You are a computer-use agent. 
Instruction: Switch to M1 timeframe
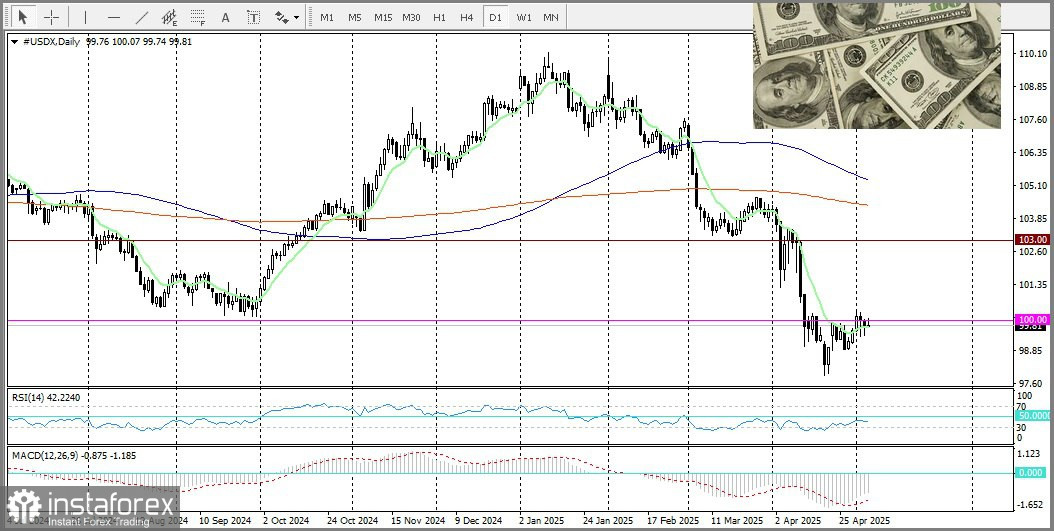(327, 17)
